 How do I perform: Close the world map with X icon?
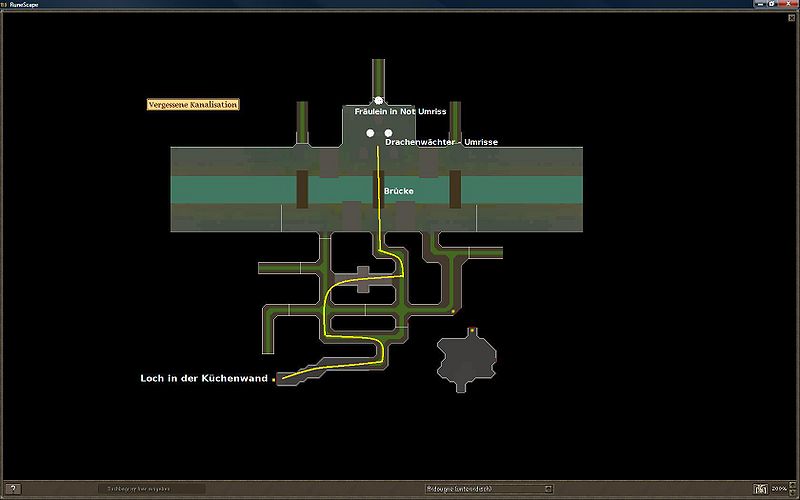tap(790, 4)
